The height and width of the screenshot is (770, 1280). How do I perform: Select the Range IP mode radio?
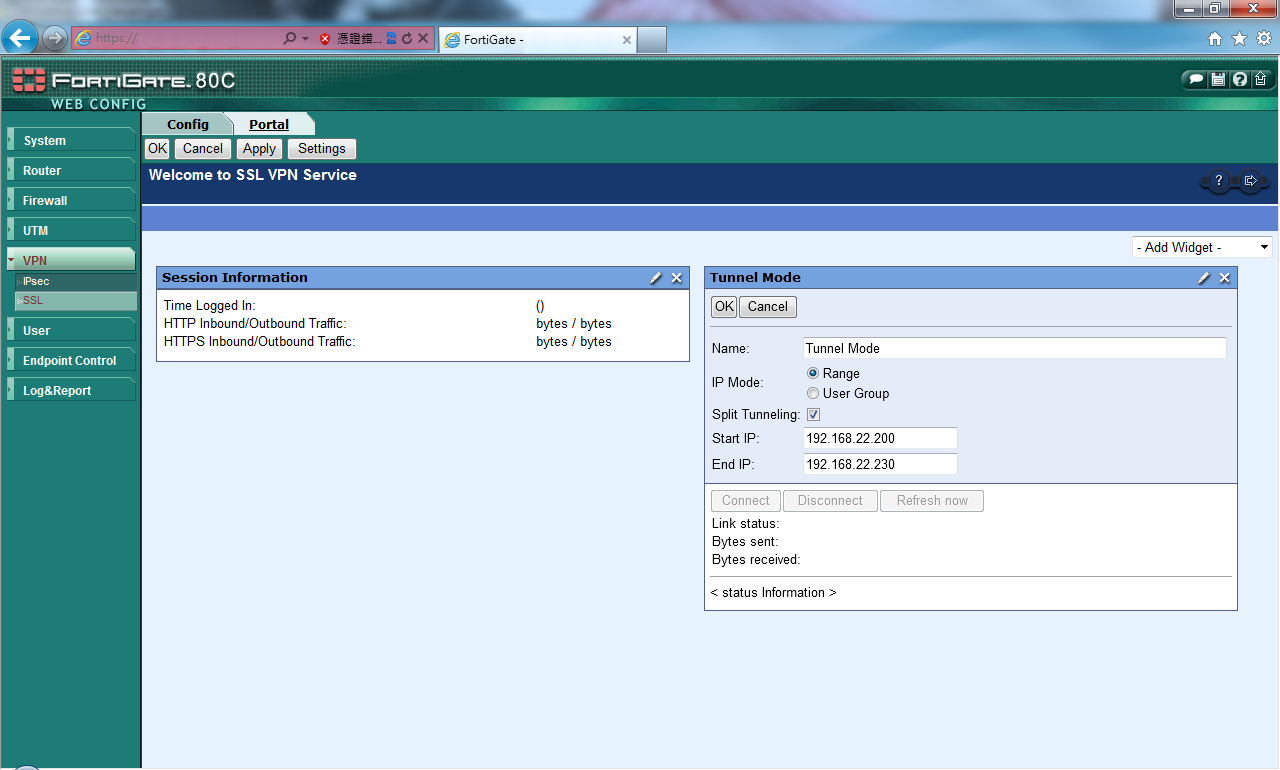click(813, 373)
